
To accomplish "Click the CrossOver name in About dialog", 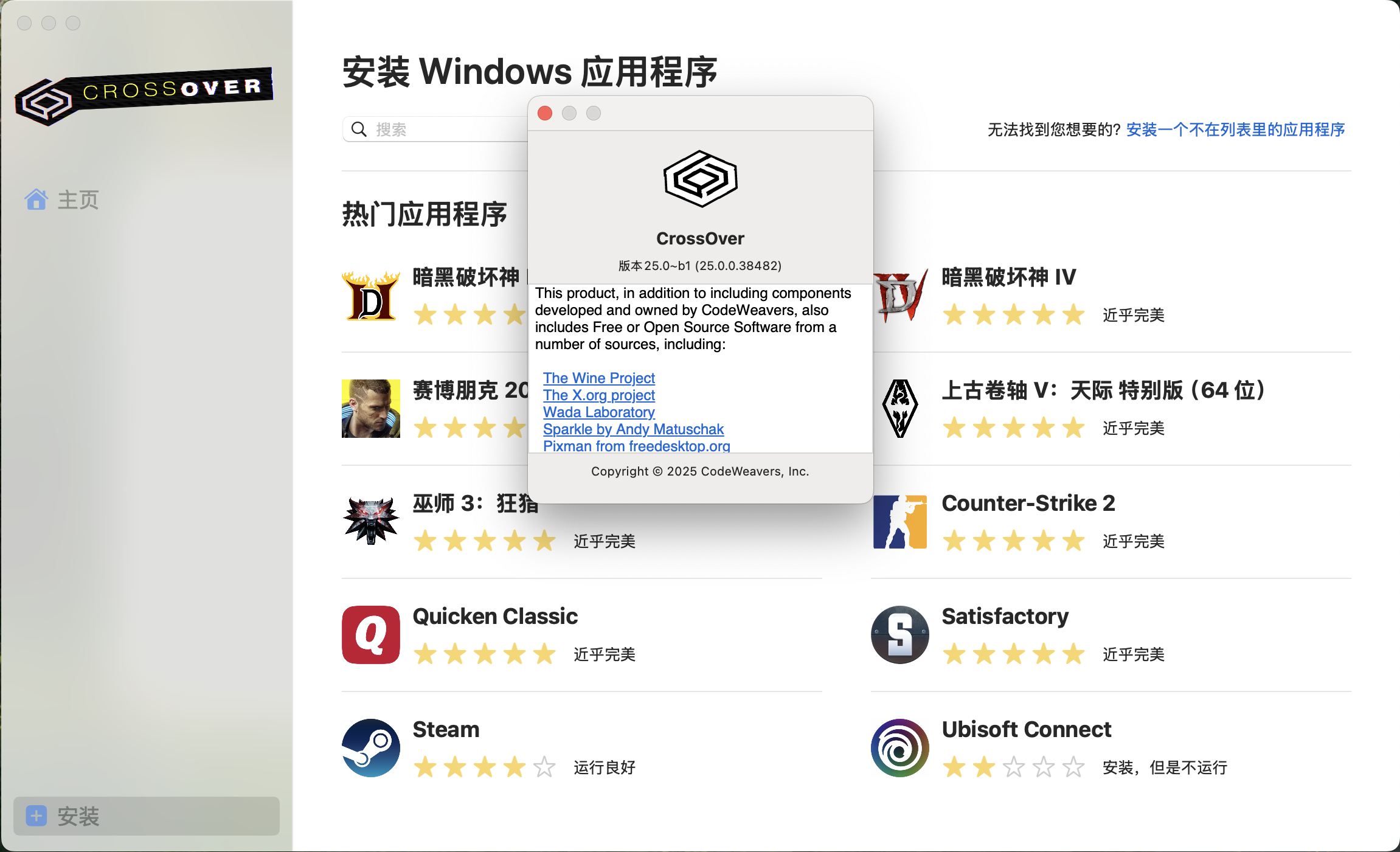I will 700,238.
